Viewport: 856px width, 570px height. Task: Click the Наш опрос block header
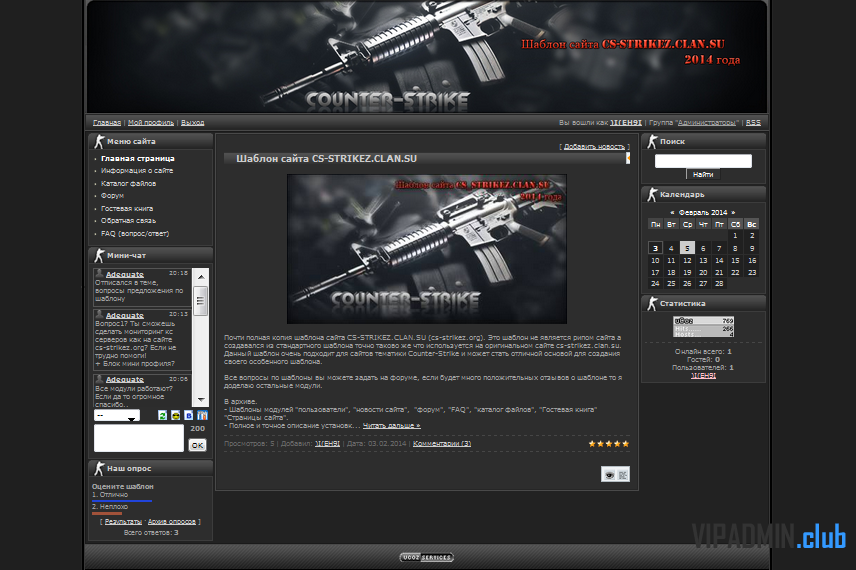[x=151, y=468]
